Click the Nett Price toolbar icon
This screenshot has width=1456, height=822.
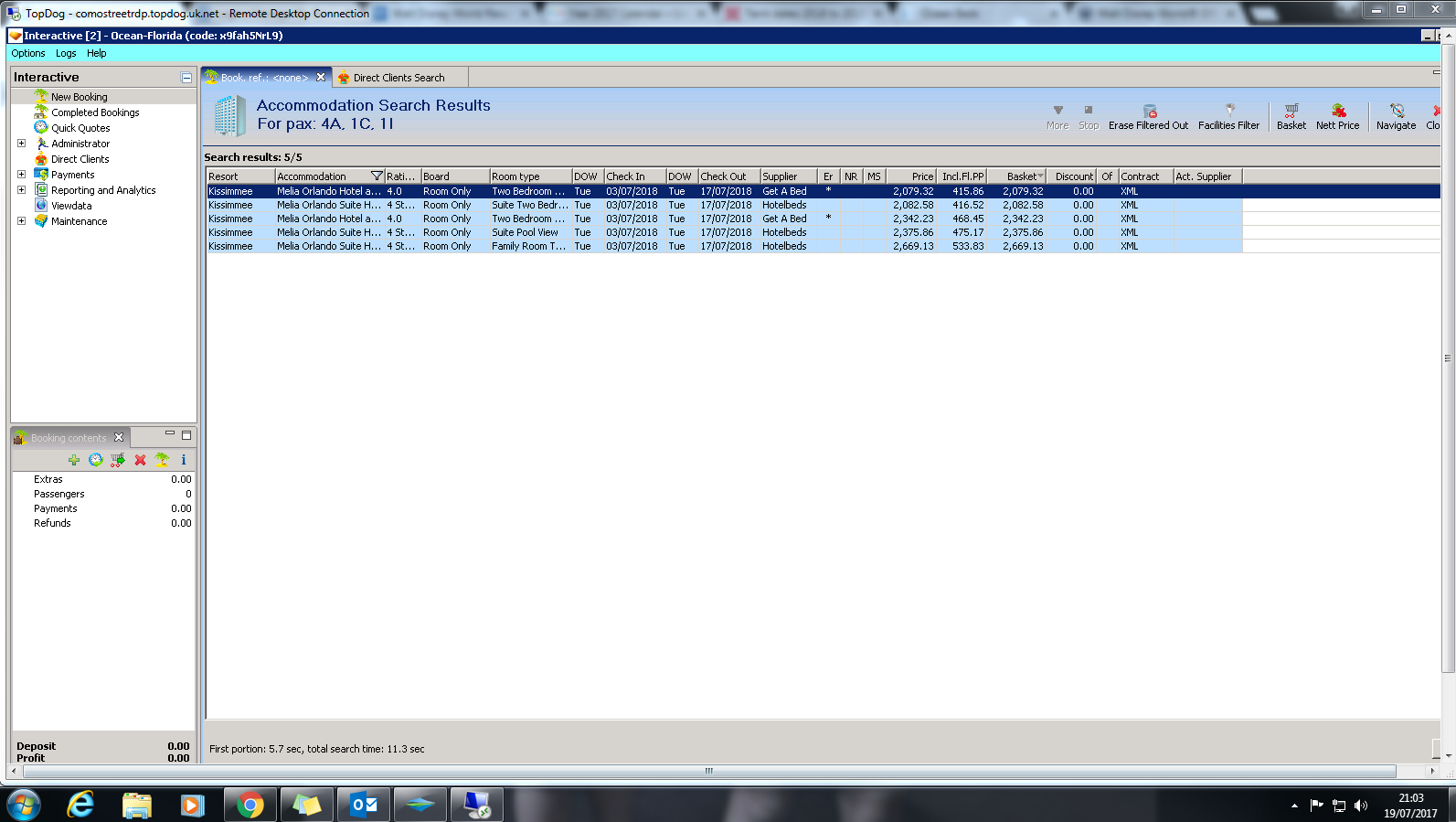coord(1338,111)
